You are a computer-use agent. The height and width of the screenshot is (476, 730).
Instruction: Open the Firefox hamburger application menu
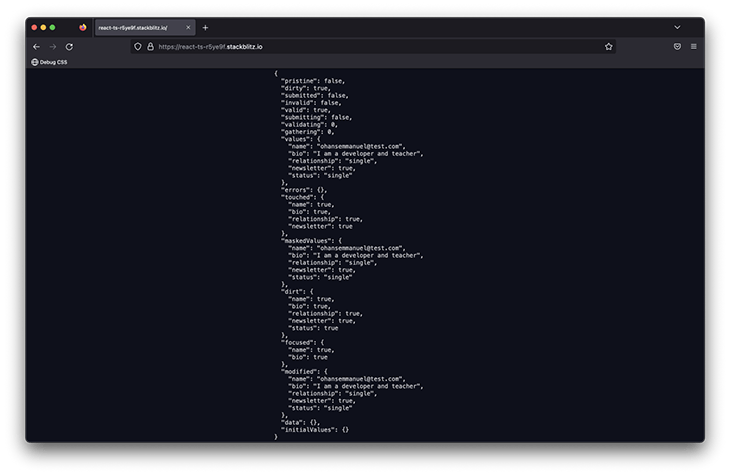[x=694, y=46]
